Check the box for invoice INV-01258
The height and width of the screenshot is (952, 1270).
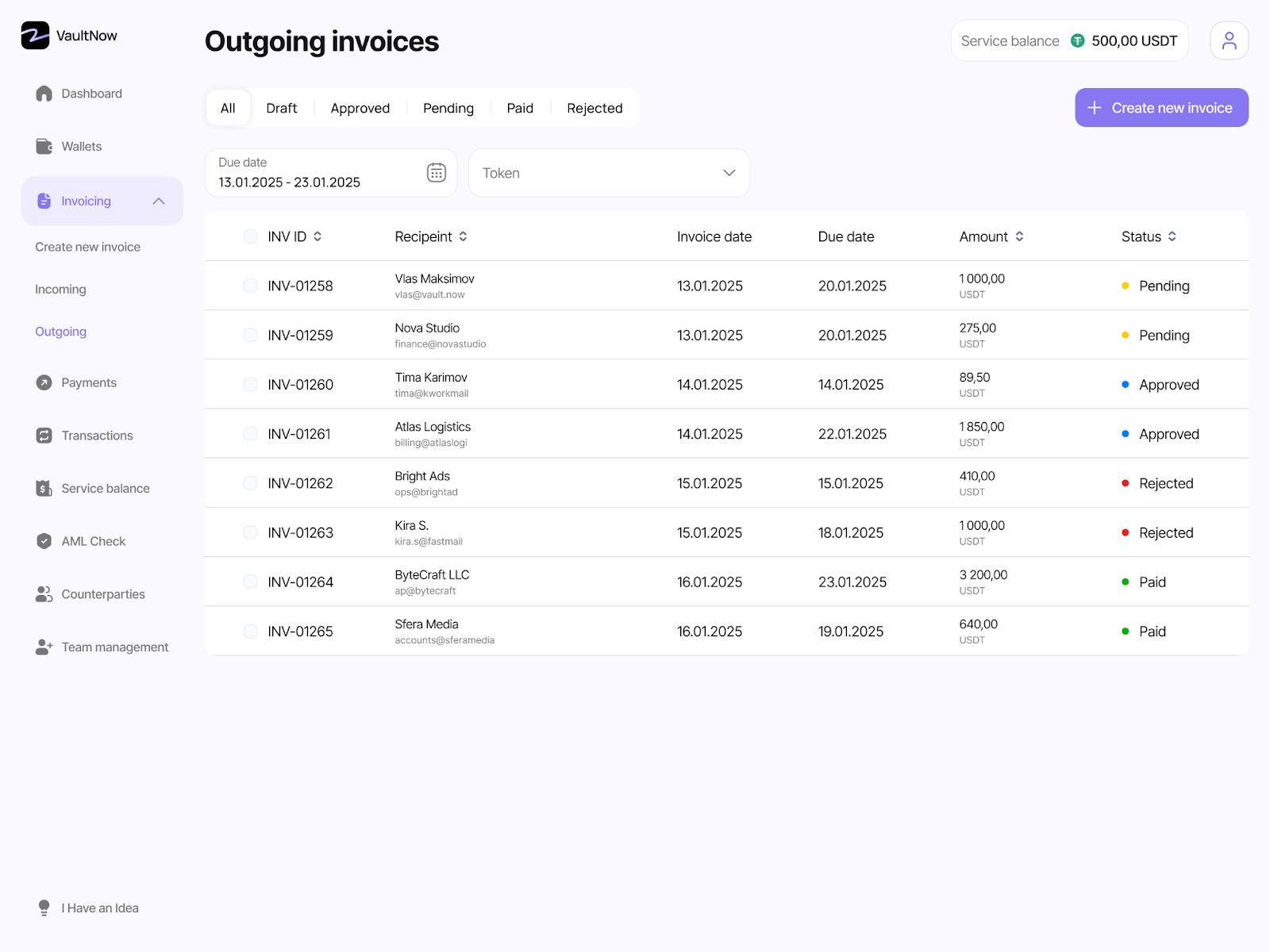coord(250,286)
